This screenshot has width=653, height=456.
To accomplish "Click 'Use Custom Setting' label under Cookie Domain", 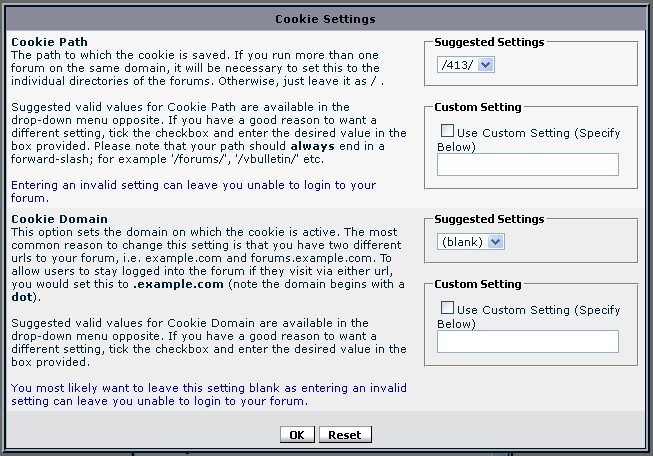I will click(538, 309).
